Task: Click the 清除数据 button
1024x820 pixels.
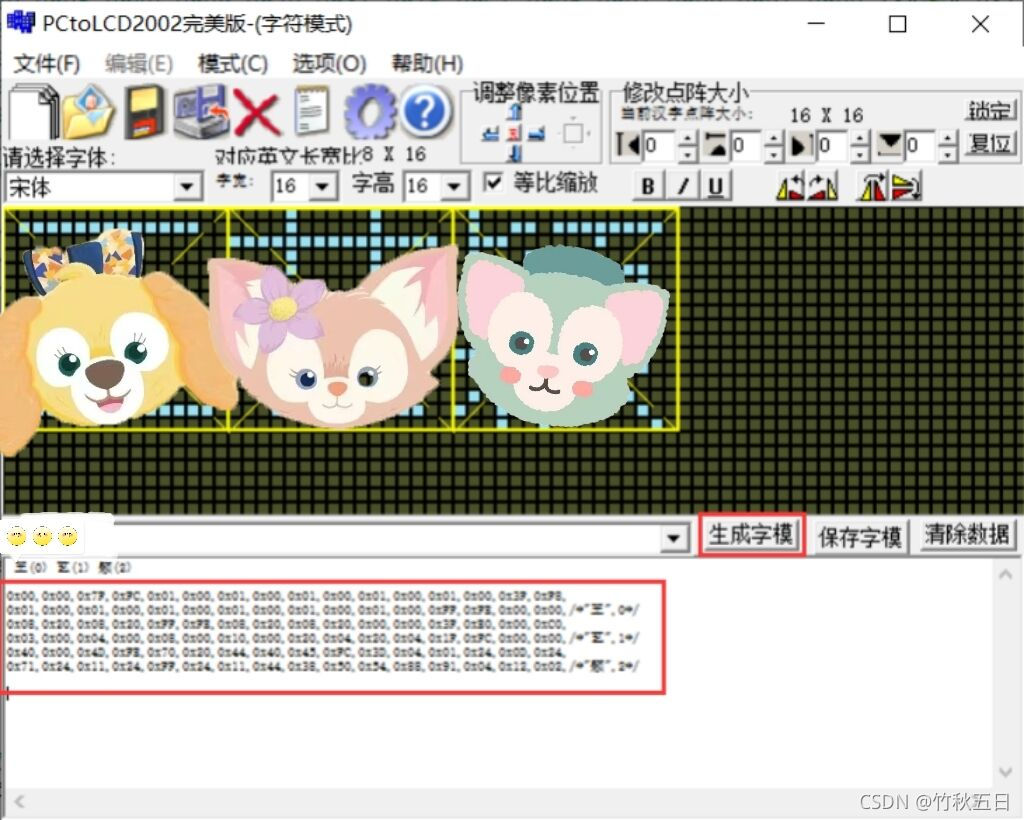Action: tap(967, 535)
